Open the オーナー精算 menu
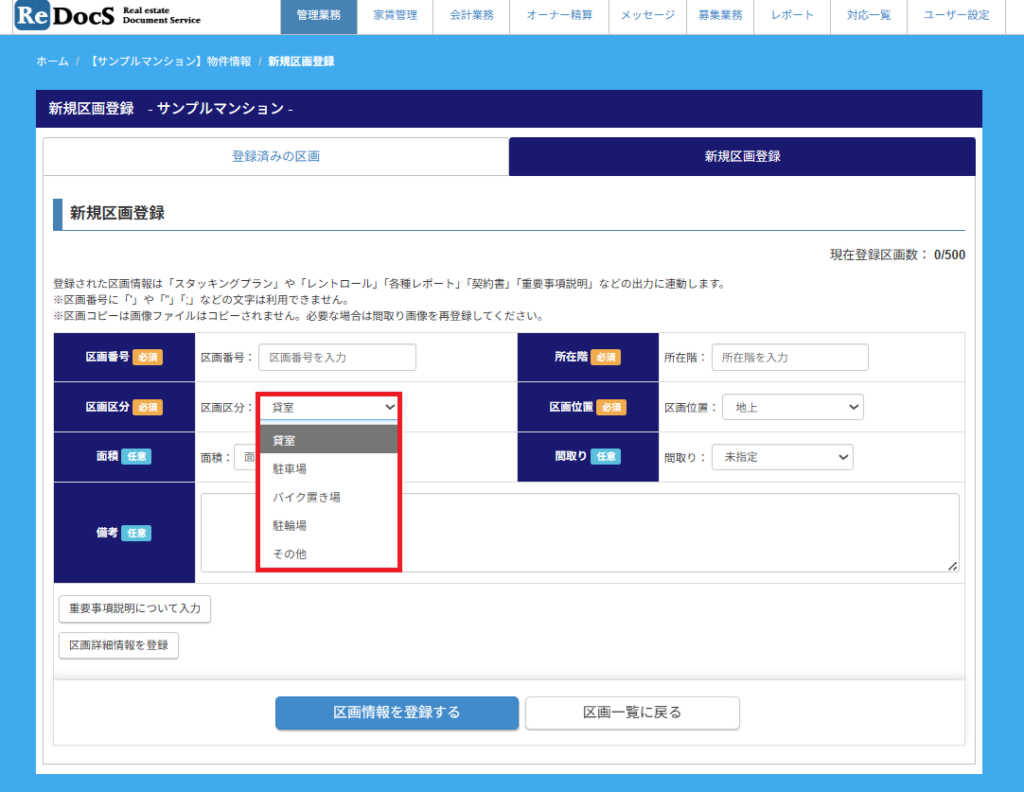1024x792 pixels. pos(559,16)
